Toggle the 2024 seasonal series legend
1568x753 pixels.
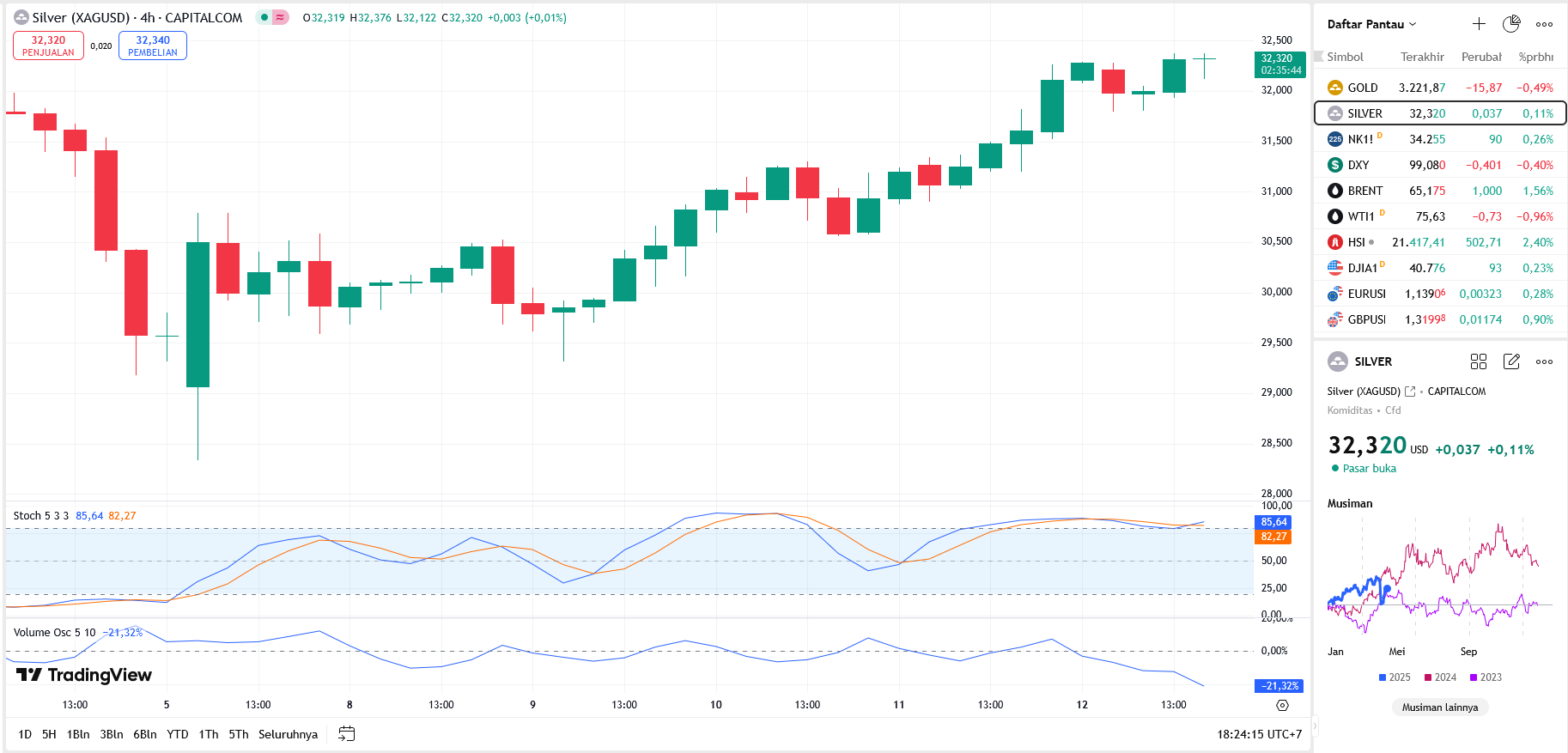coord(1440,677)
